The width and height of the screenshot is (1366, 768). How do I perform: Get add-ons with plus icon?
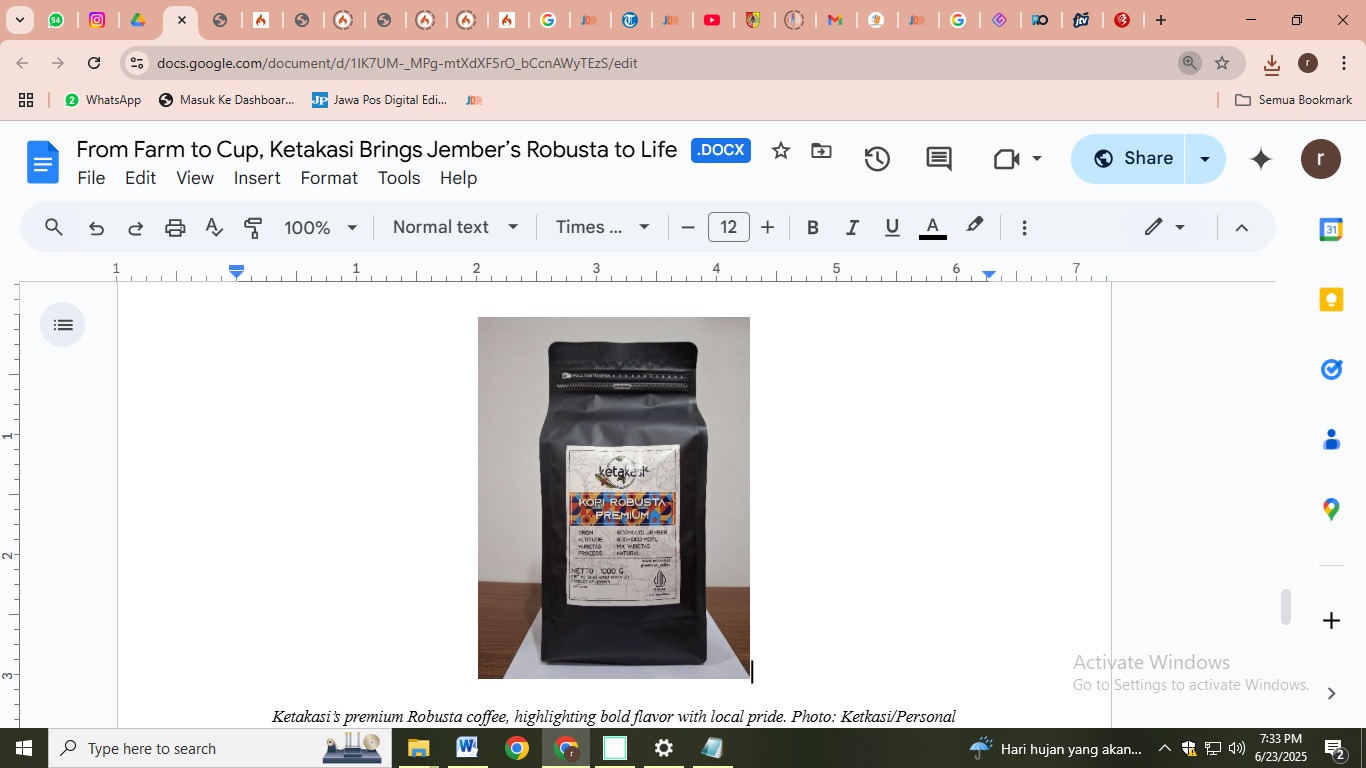point(1331,621)
